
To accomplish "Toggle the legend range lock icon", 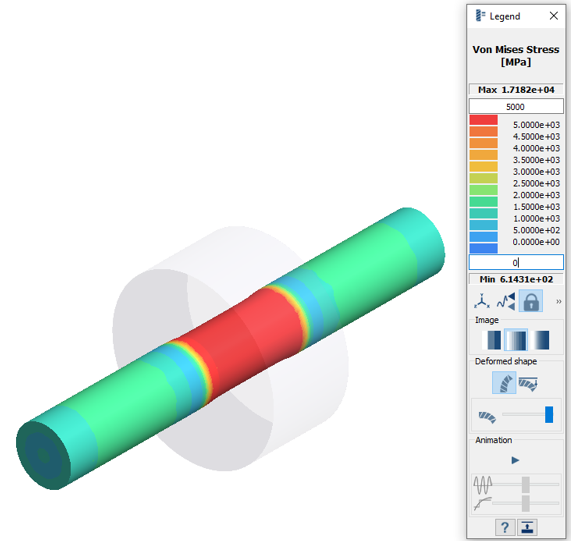I will pyautogui.click(x=531, y=301).
